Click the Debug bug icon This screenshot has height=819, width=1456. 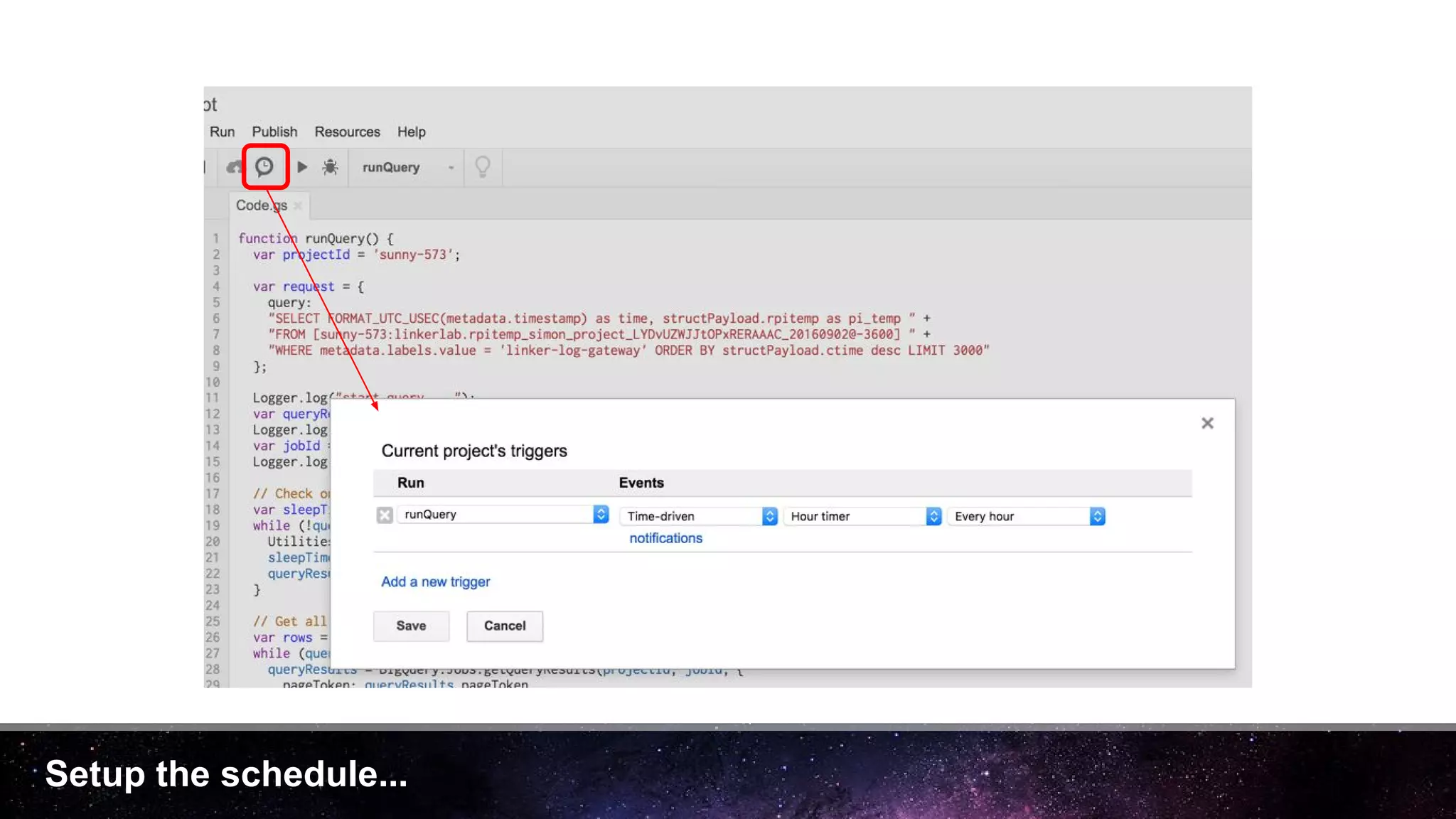tap(330, 167)
